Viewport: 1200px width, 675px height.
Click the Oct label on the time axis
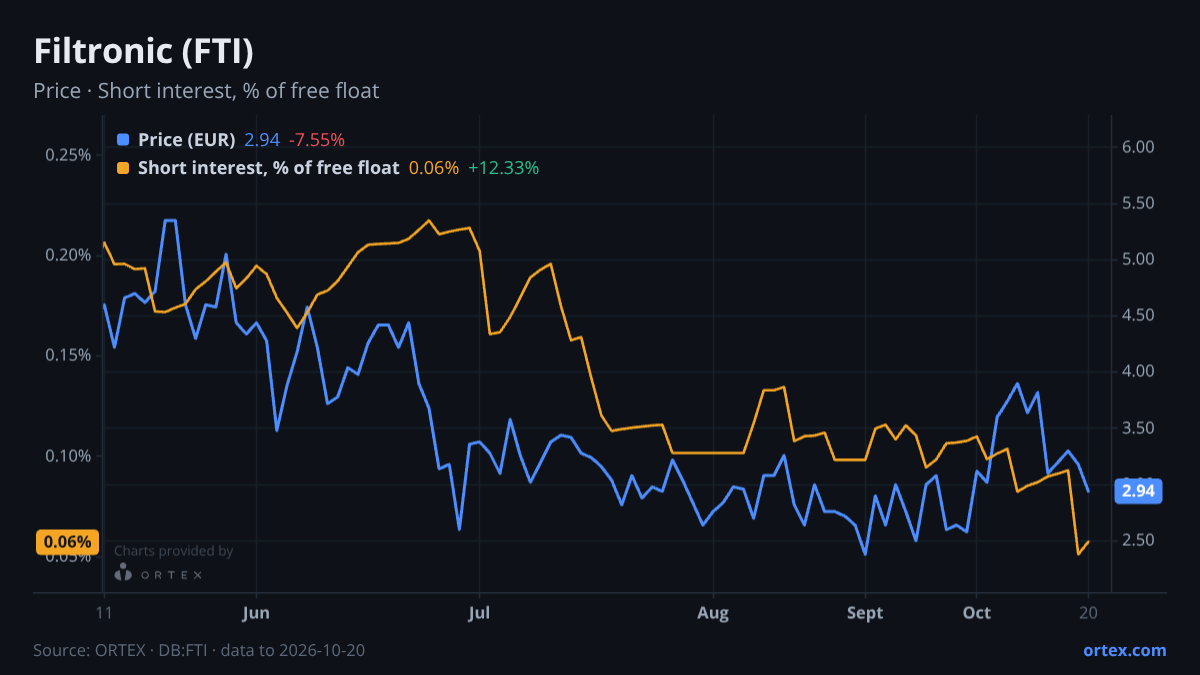coord(977,613)
